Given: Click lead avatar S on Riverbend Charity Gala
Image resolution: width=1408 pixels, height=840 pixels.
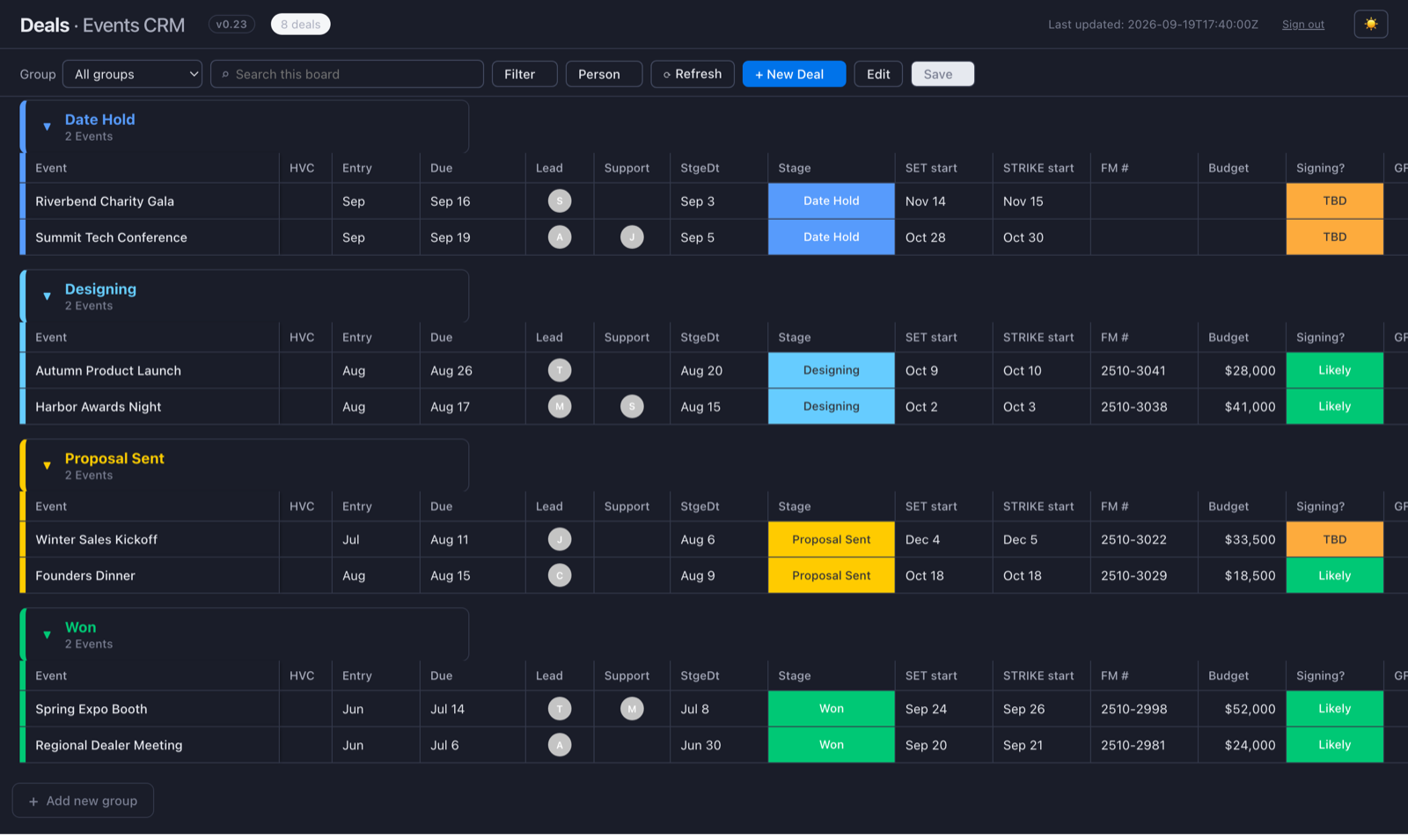Looking at the screenshot, I should (560, 201).
